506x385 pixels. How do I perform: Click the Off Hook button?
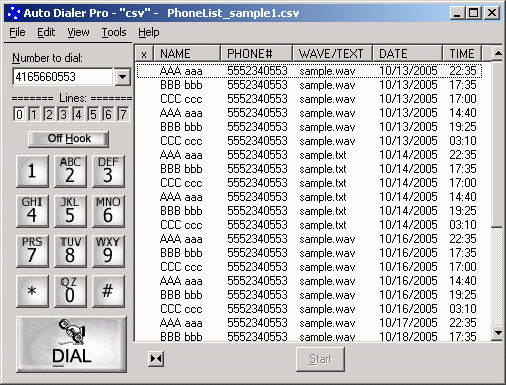[69, 139]
